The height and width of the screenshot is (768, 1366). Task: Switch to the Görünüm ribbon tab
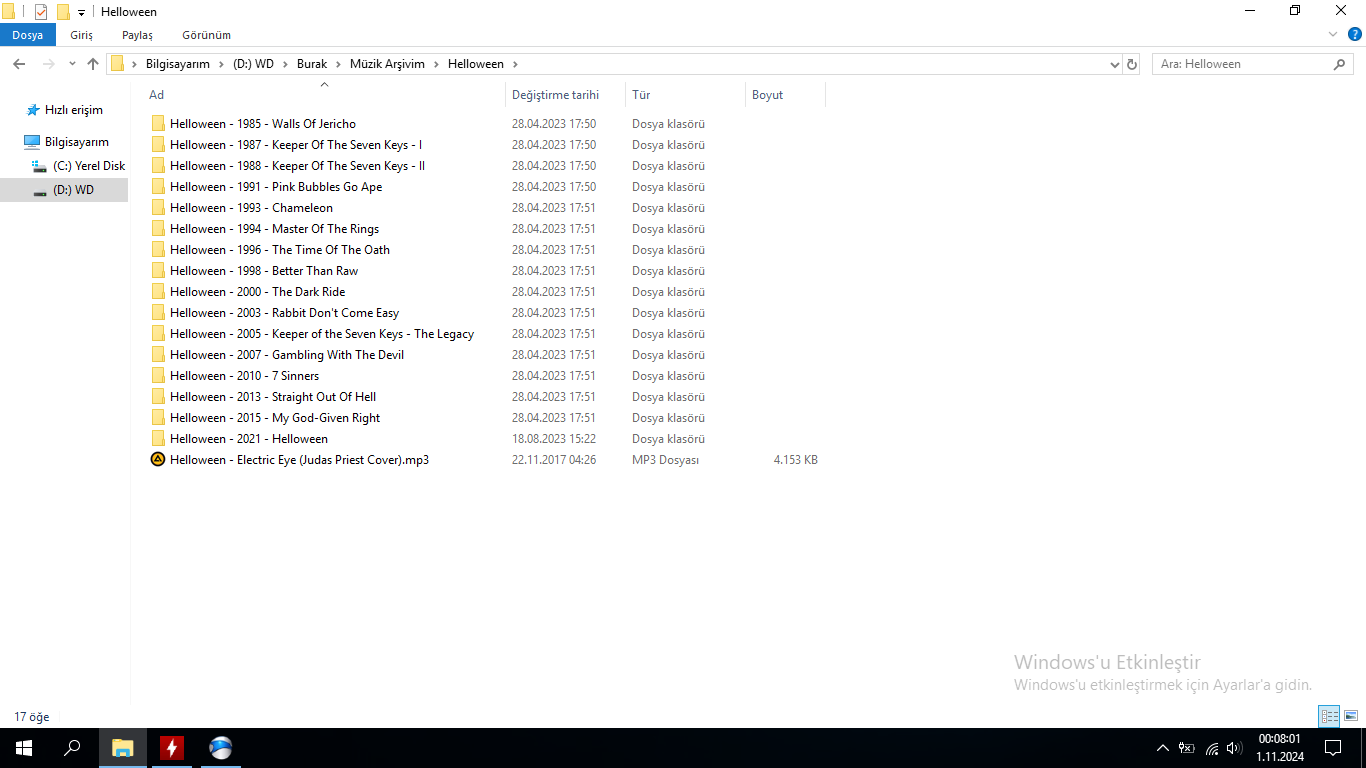(206, 35)
